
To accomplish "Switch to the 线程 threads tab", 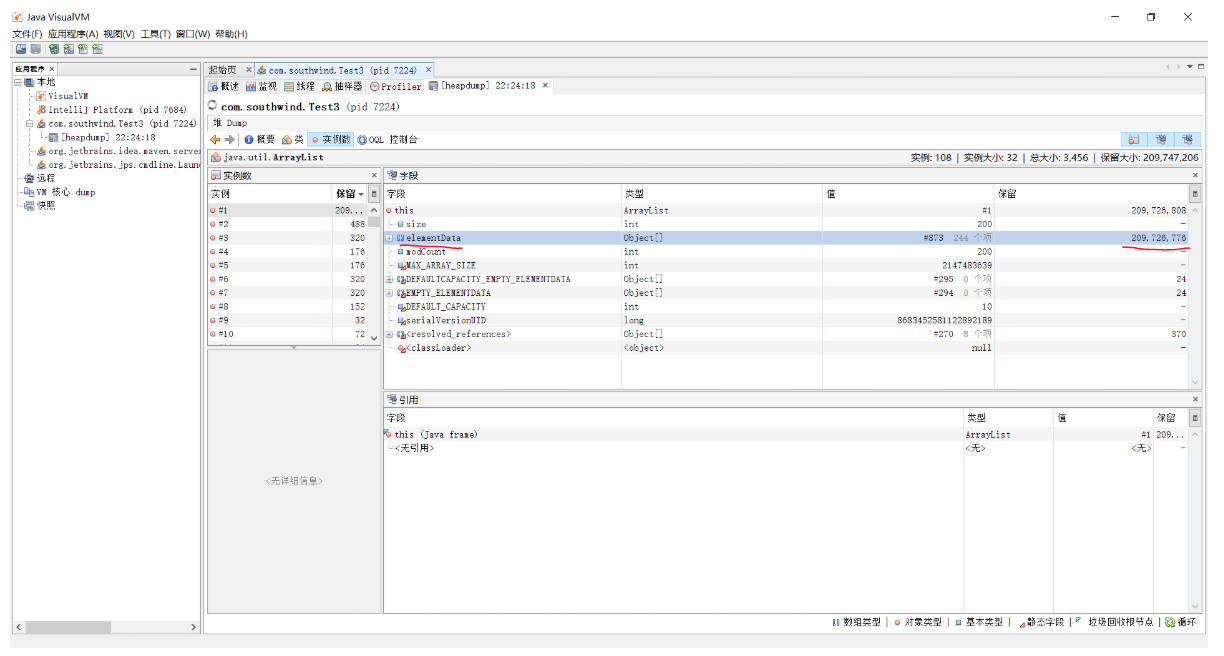I will (299, 87).
